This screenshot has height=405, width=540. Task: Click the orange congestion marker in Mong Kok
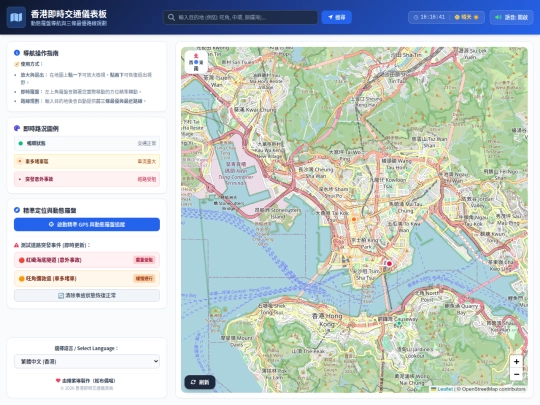coord(354,219)
